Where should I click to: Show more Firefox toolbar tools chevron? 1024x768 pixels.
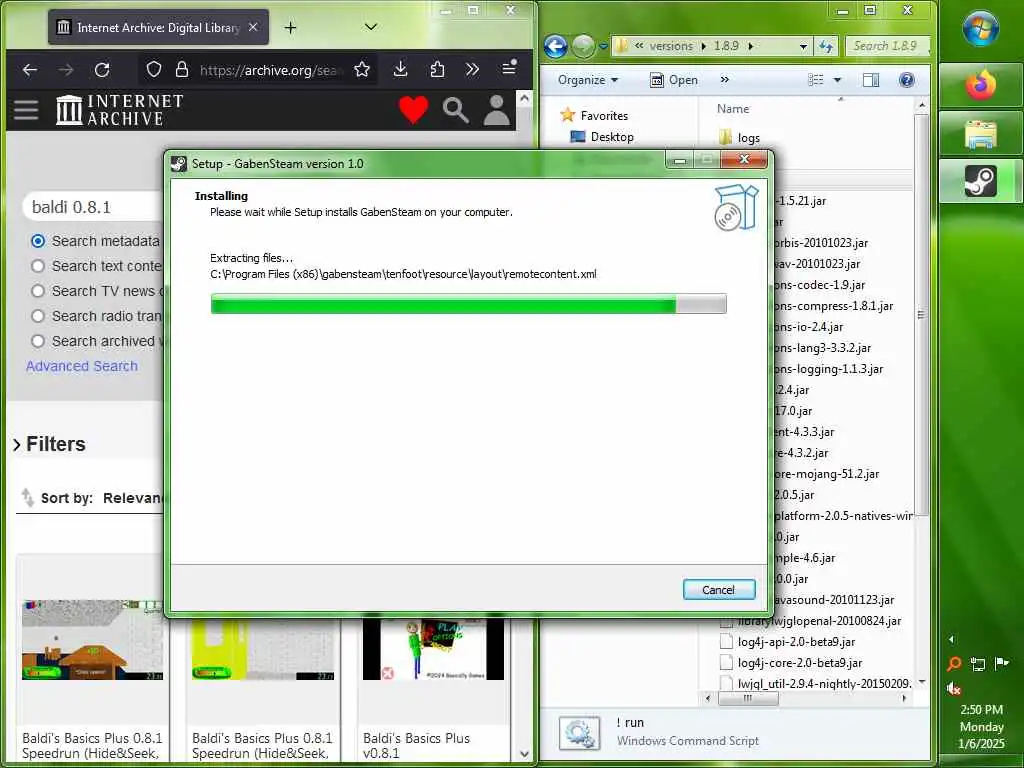coord(472,69)
